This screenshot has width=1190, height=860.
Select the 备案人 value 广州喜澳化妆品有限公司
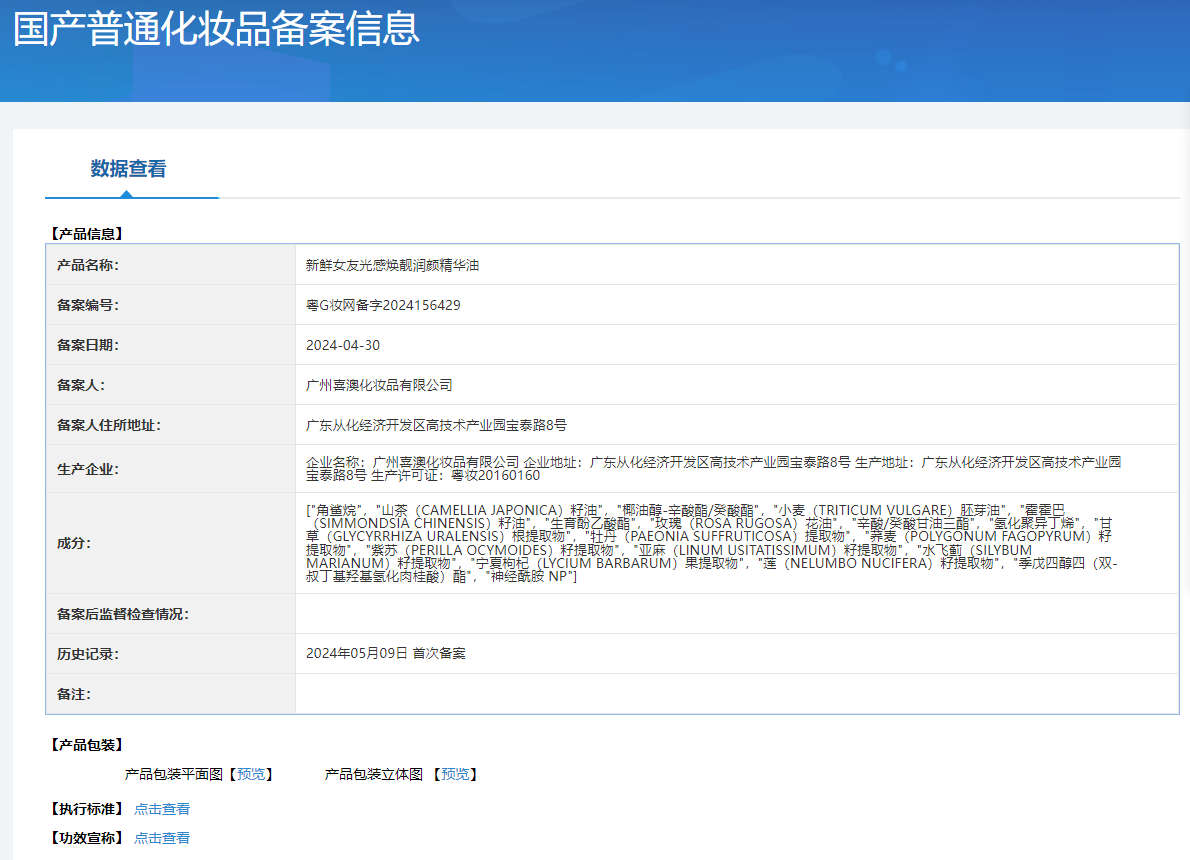point(379,386)
